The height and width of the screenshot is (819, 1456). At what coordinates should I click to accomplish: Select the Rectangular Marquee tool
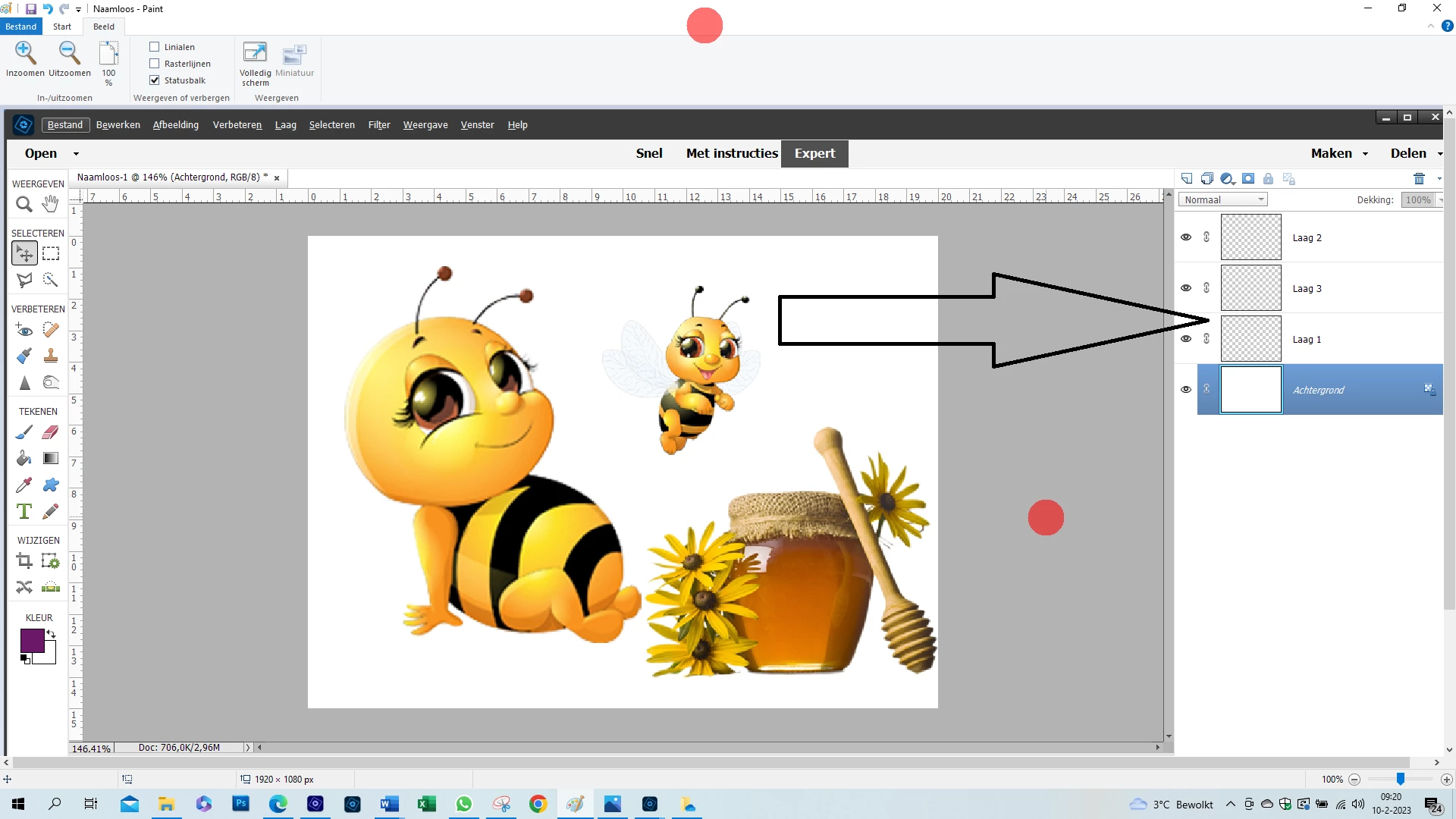[x=51, y=253]
